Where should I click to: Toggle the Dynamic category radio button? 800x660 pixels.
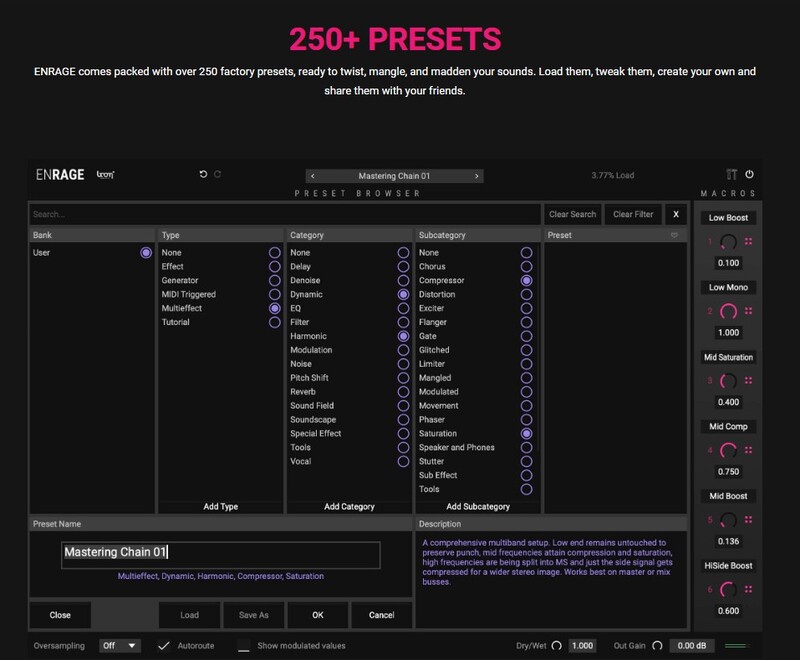coord(403,294)
